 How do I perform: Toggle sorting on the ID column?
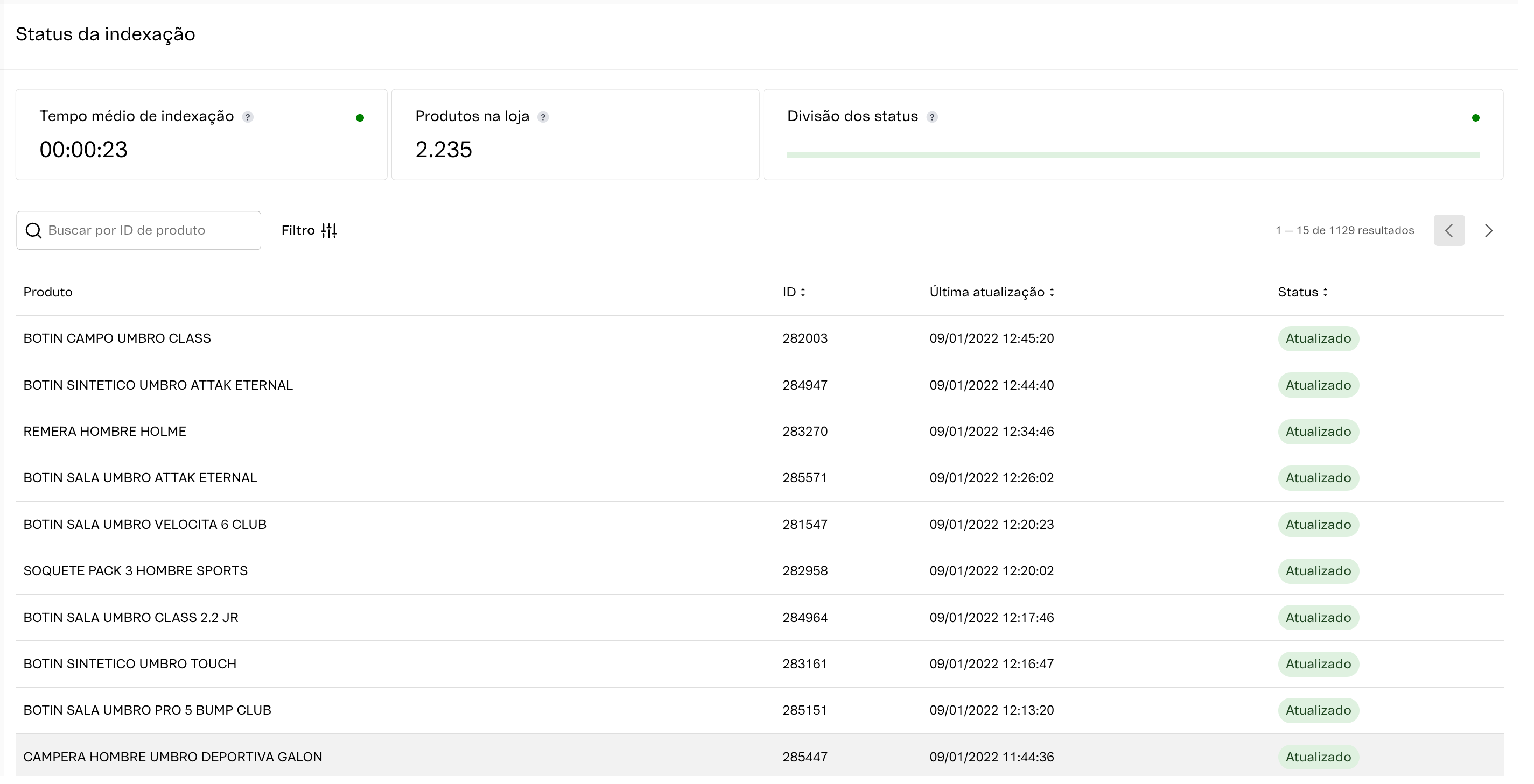pos(804,292)
